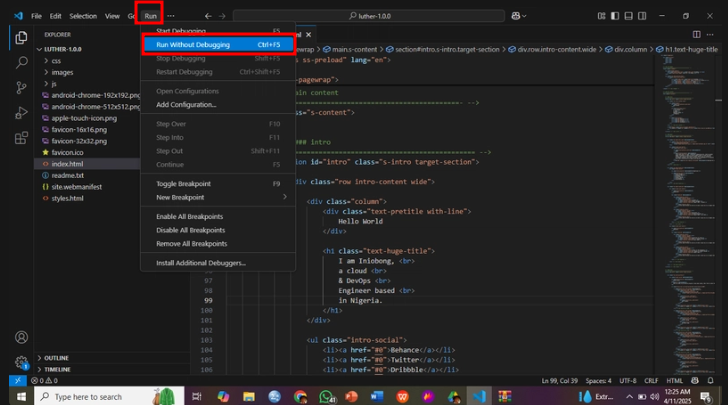
Task: Click the taskbar search box
Action: [109, 396]
